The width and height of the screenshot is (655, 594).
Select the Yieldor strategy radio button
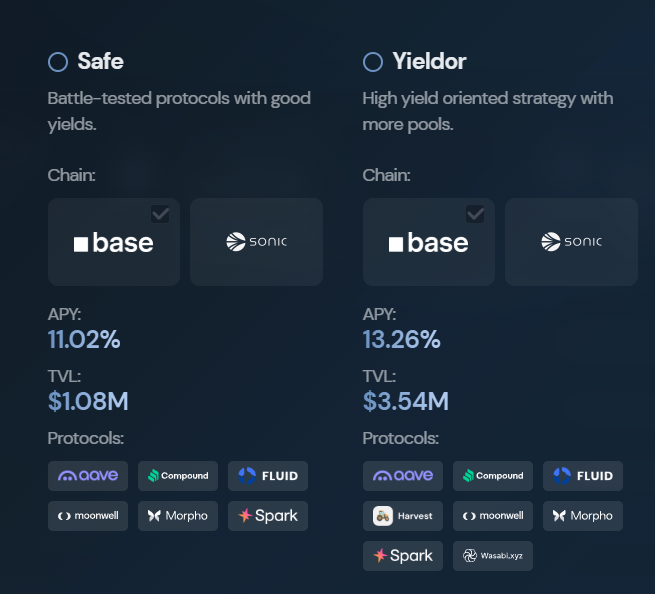(373, 62)
